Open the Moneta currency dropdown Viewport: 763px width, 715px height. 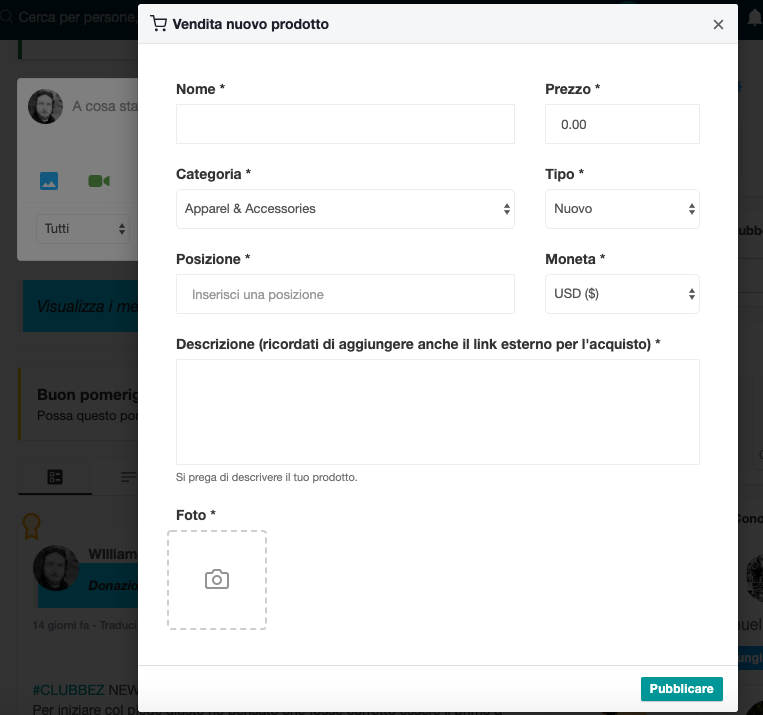click(622, 294)
